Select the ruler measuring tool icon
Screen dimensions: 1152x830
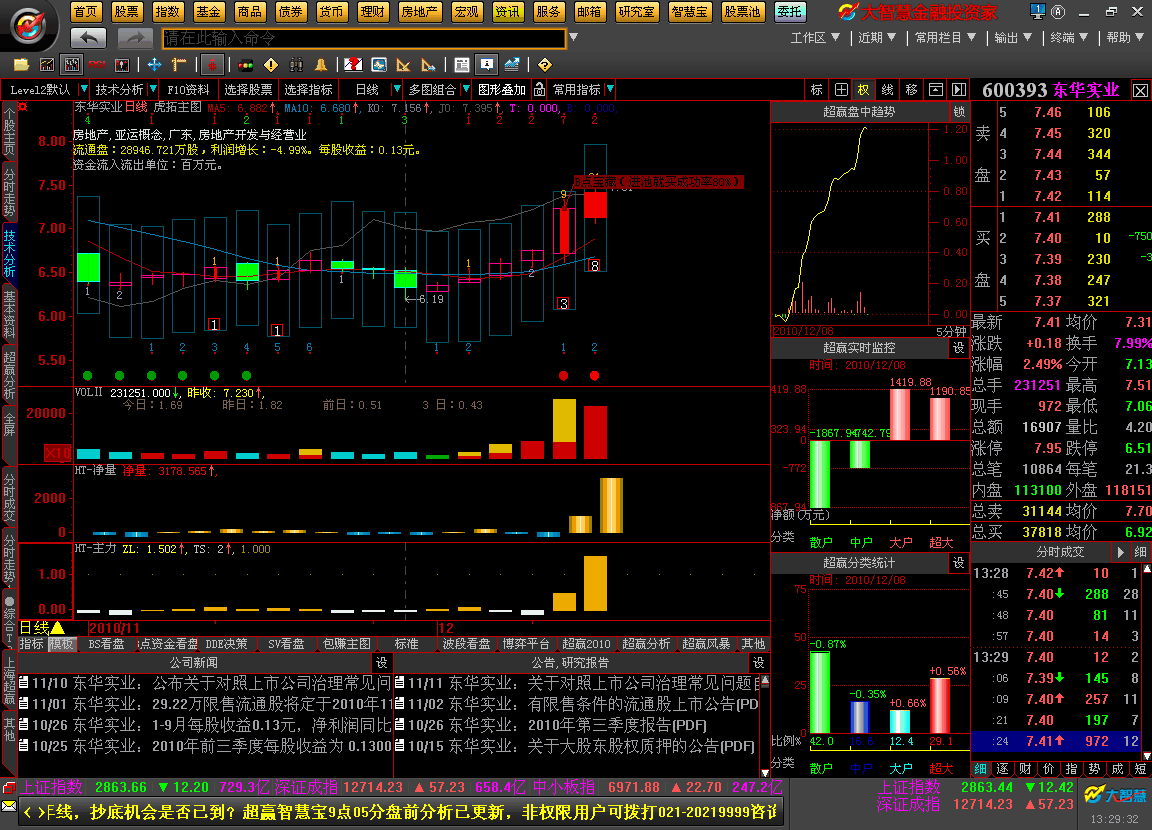pyautogui.click(x=179, y=65)
